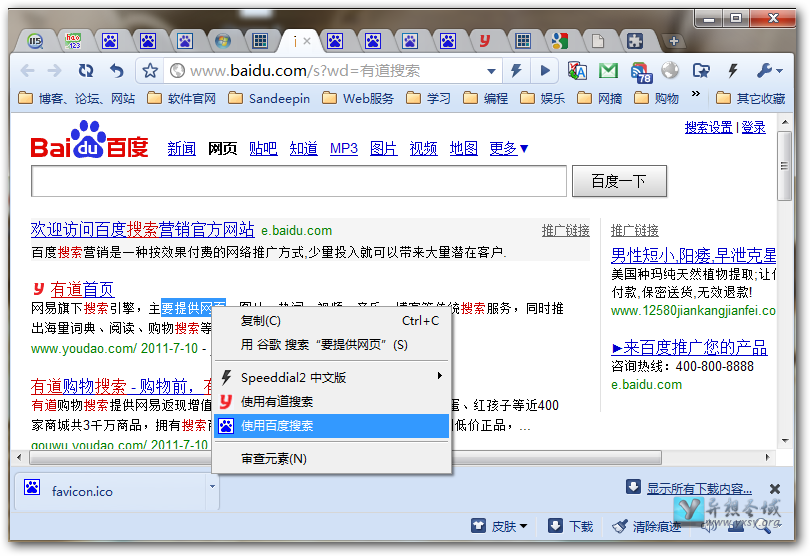Click the Baidu search input field
Screen dimensions: 810x556
(299, 182)
